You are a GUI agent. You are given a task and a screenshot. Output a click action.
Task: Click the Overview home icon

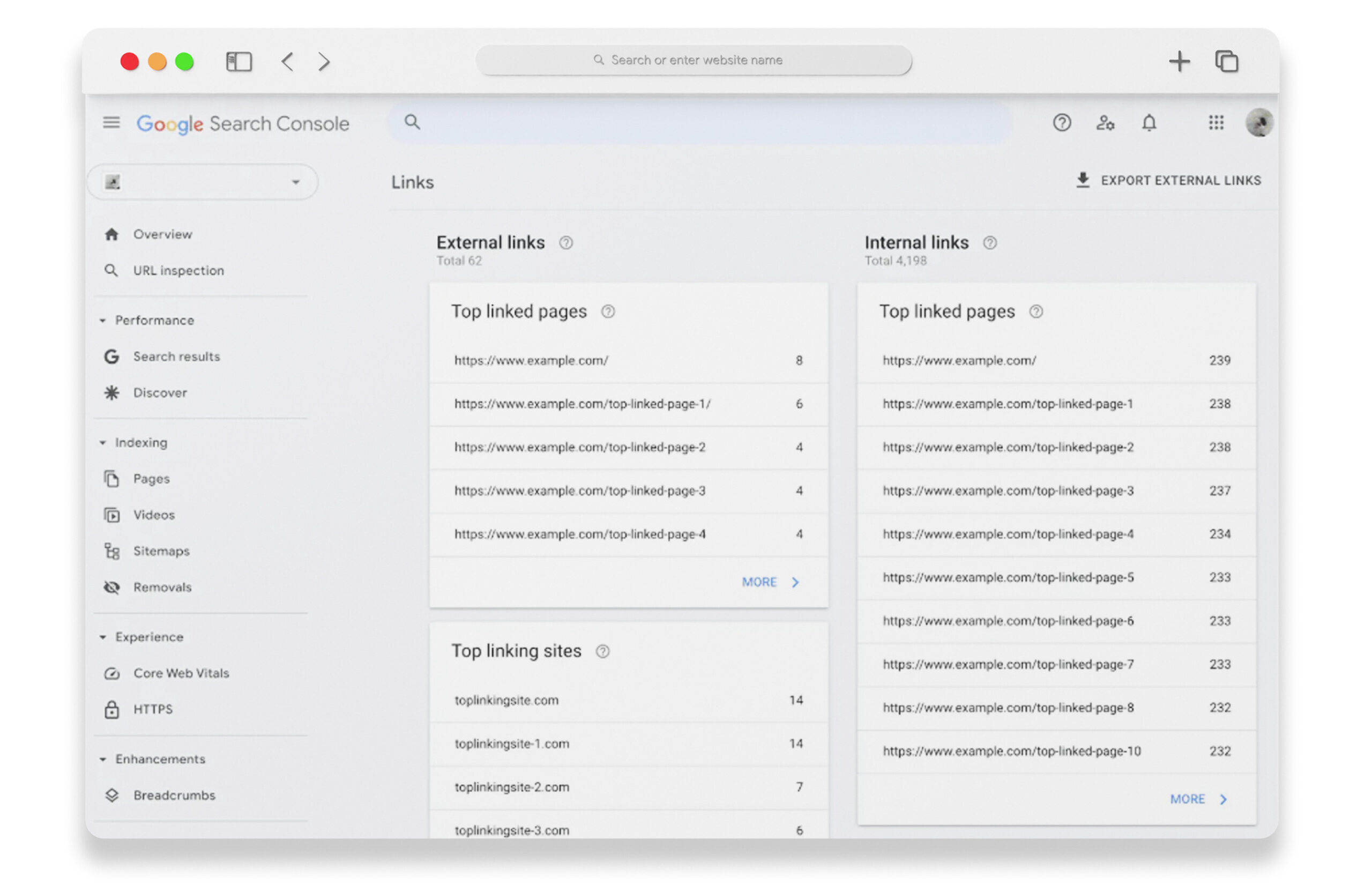pyautogui.click(x=112, y=234)
